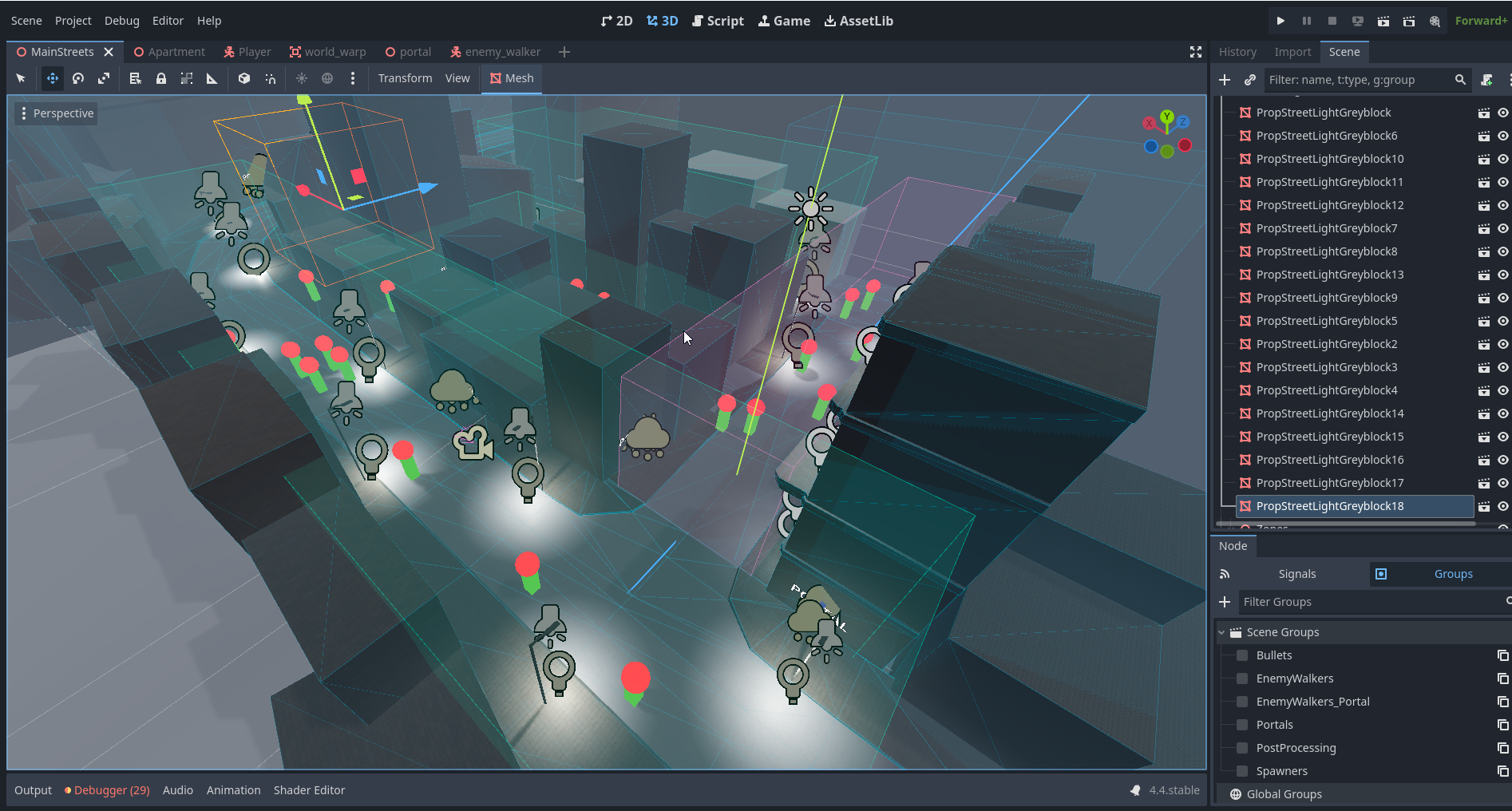Run the current scene

pos(1383,21)
